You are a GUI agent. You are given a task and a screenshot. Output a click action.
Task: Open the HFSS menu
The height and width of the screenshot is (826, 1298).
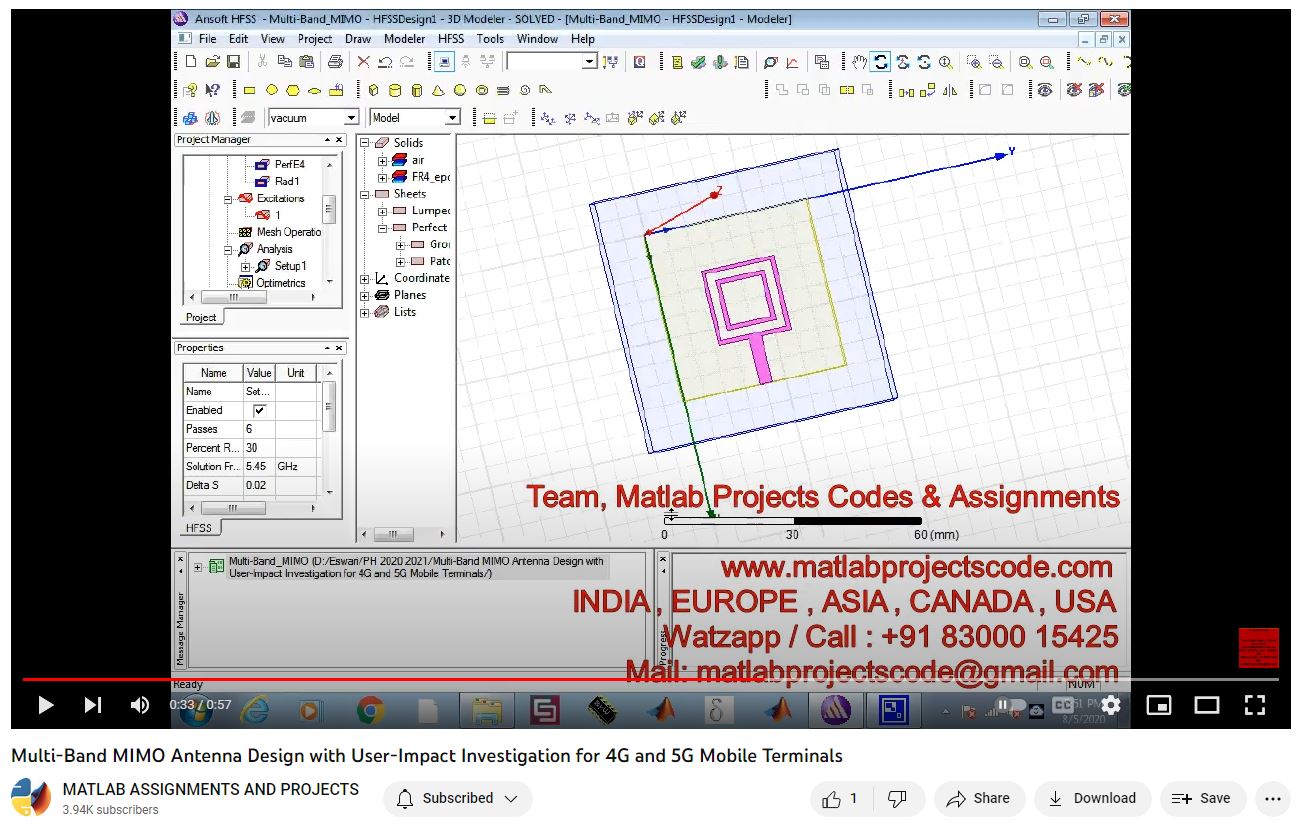[451, 39]
